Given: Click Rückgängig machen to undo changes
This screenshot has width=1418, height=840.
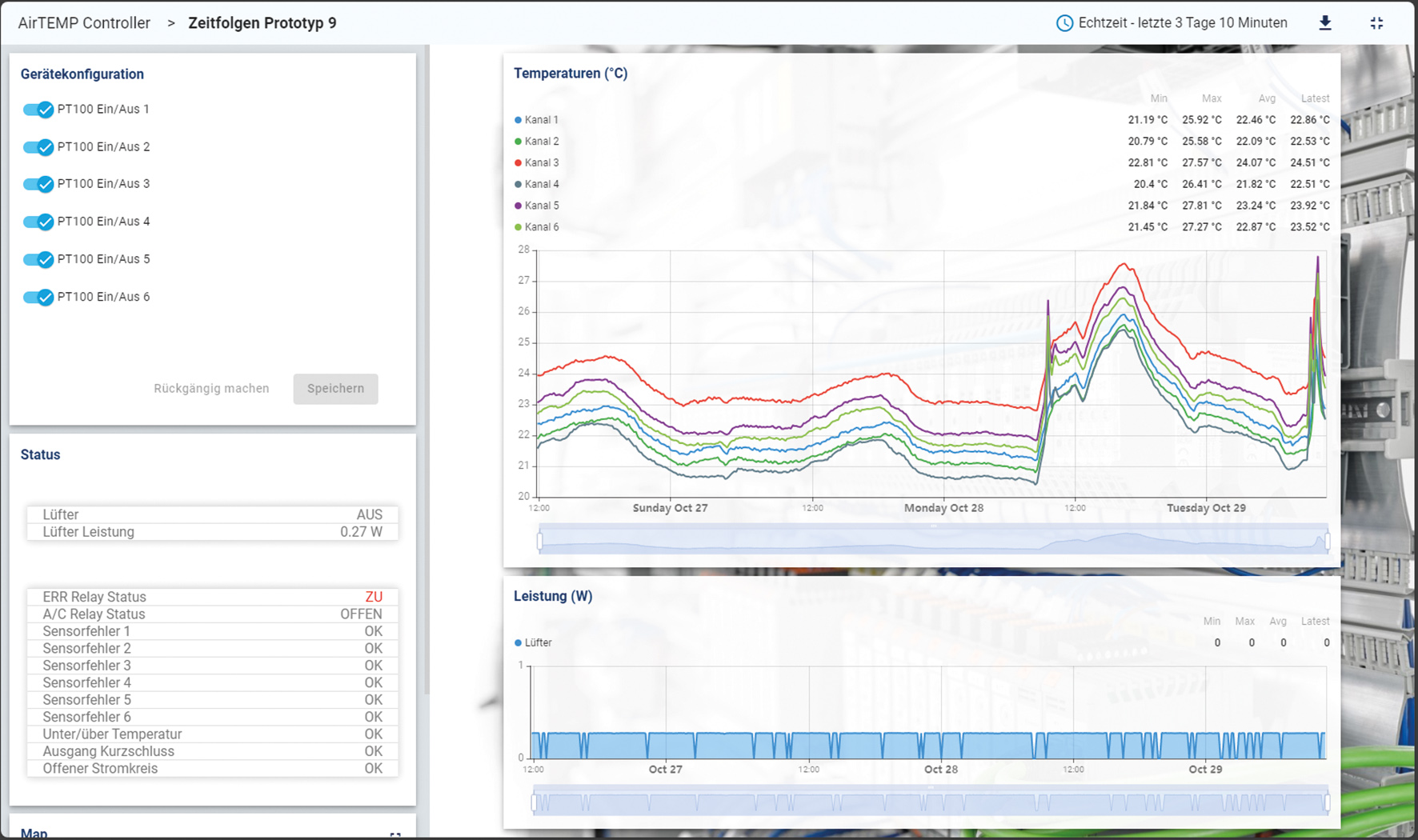Looking at the screenshot, I should [x=211, y=389].
